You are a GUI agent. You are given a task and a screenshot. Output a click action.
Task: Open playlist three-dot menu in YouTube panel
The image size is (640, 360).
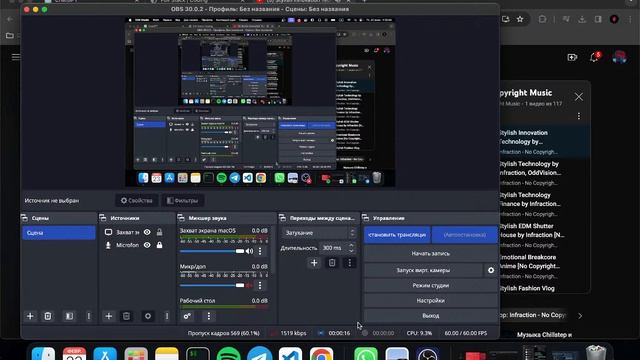pos(579,116)
